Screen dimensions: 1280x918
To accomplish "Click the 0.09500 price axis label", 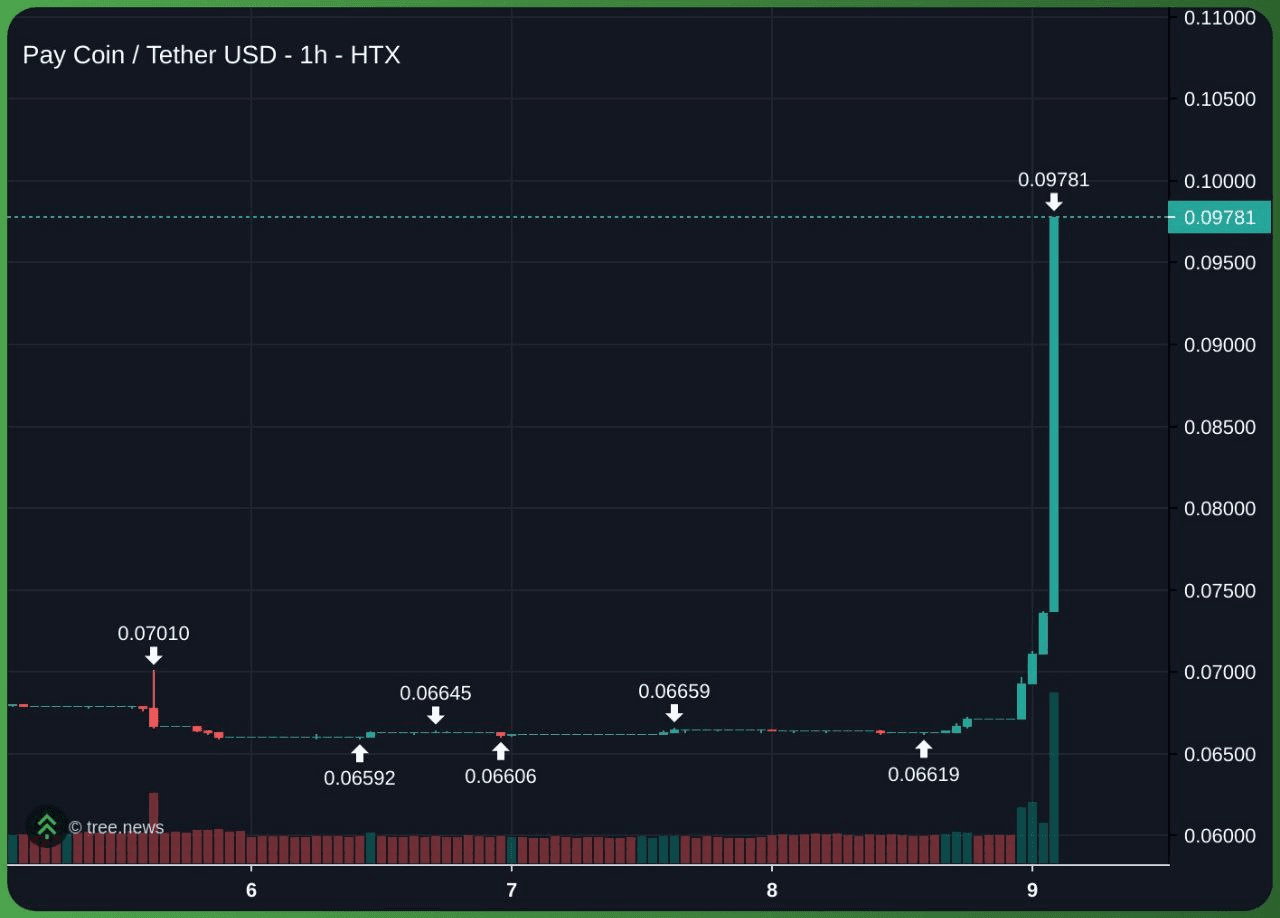I will tap(1219, 263).
